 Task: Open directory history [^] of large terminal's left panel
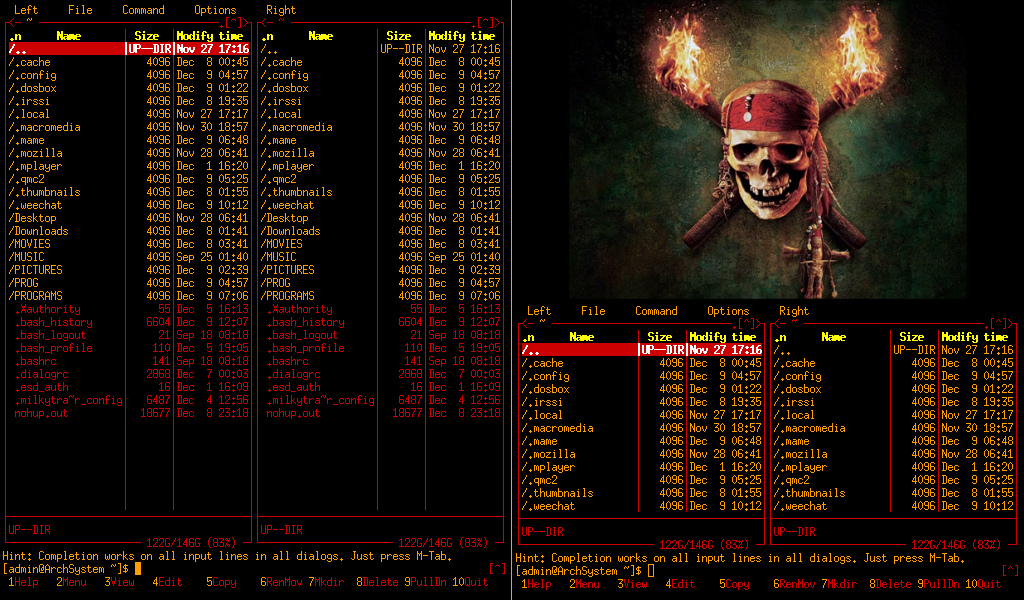coord(234,23)
